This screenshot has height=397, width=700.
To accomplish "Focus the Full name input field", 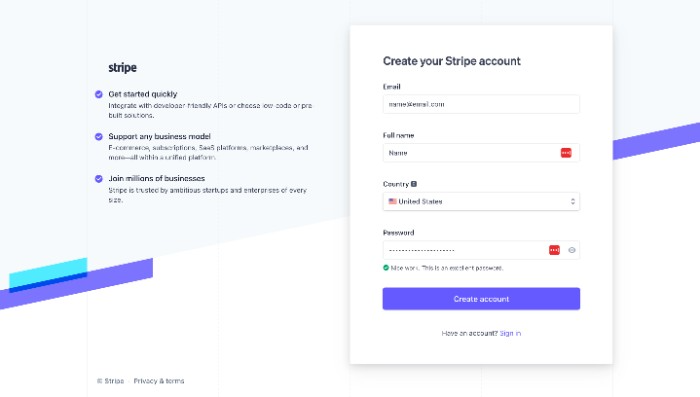I will pos(481,153).
